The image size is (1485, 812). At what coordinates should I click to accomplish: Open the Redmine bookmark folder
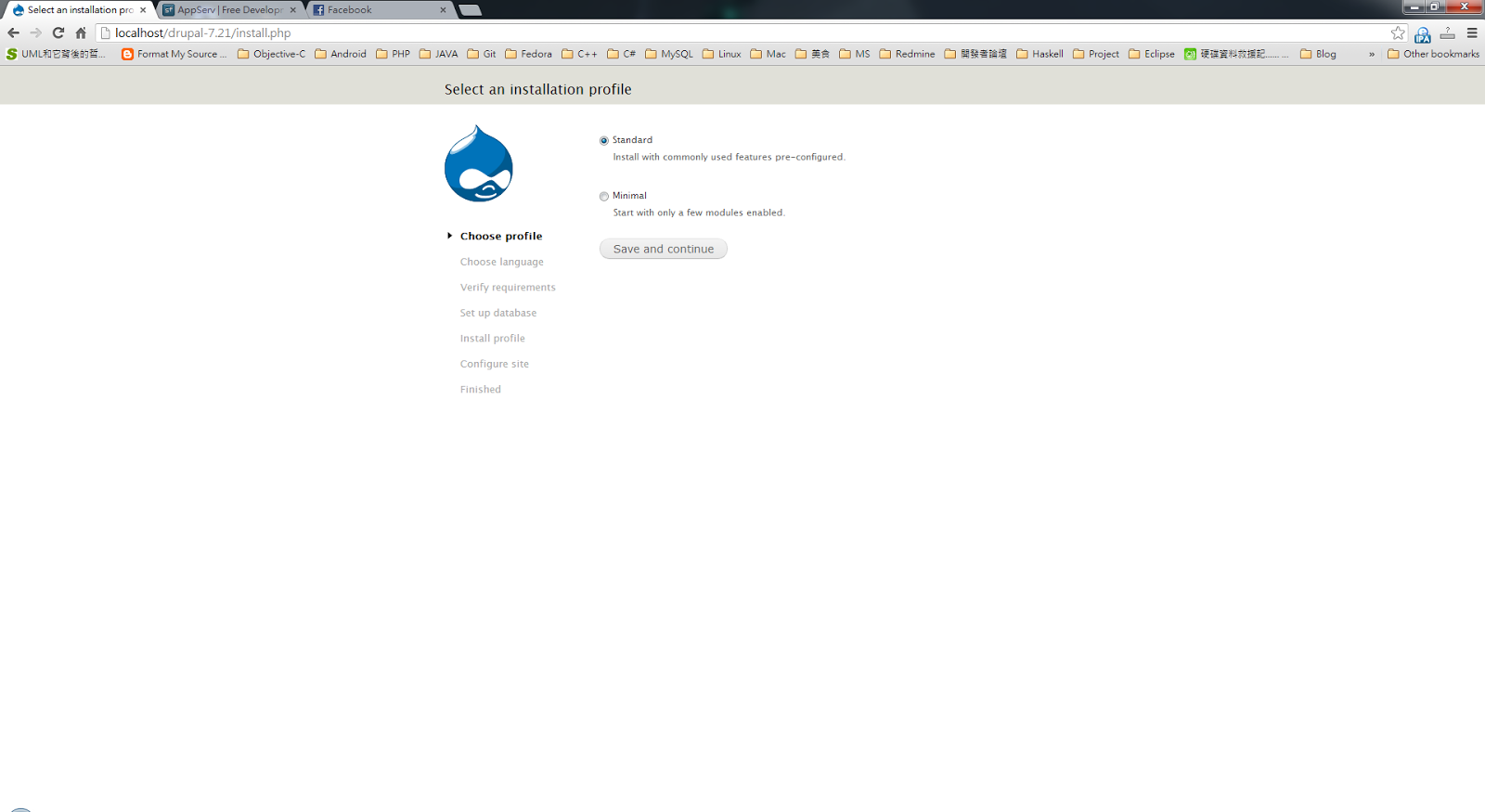point(907,54)
